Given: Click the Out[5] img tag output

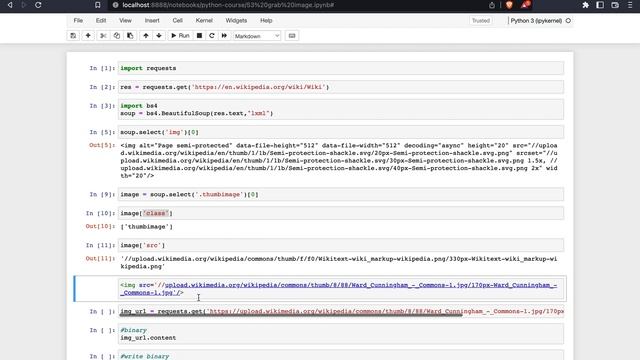Looking at the screenshot, I should (339, 160).
